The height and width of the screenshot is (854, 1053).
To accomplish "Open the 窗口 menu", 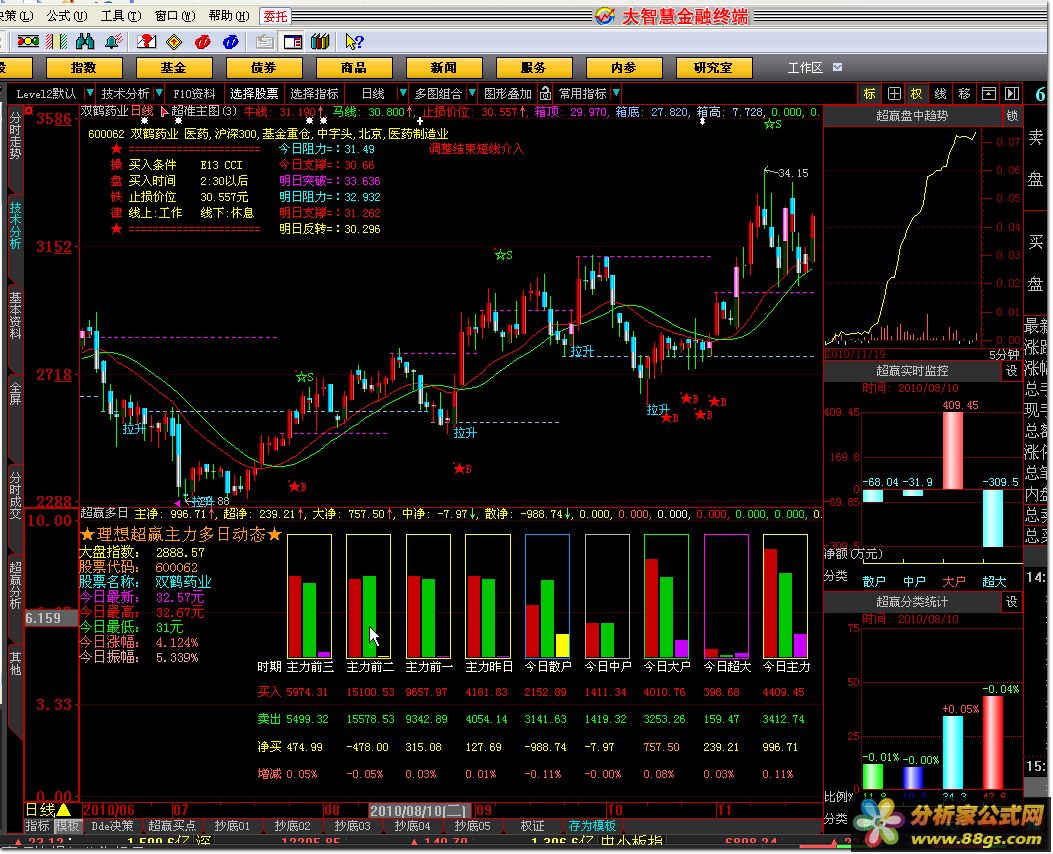I will (x=175, y=15).
